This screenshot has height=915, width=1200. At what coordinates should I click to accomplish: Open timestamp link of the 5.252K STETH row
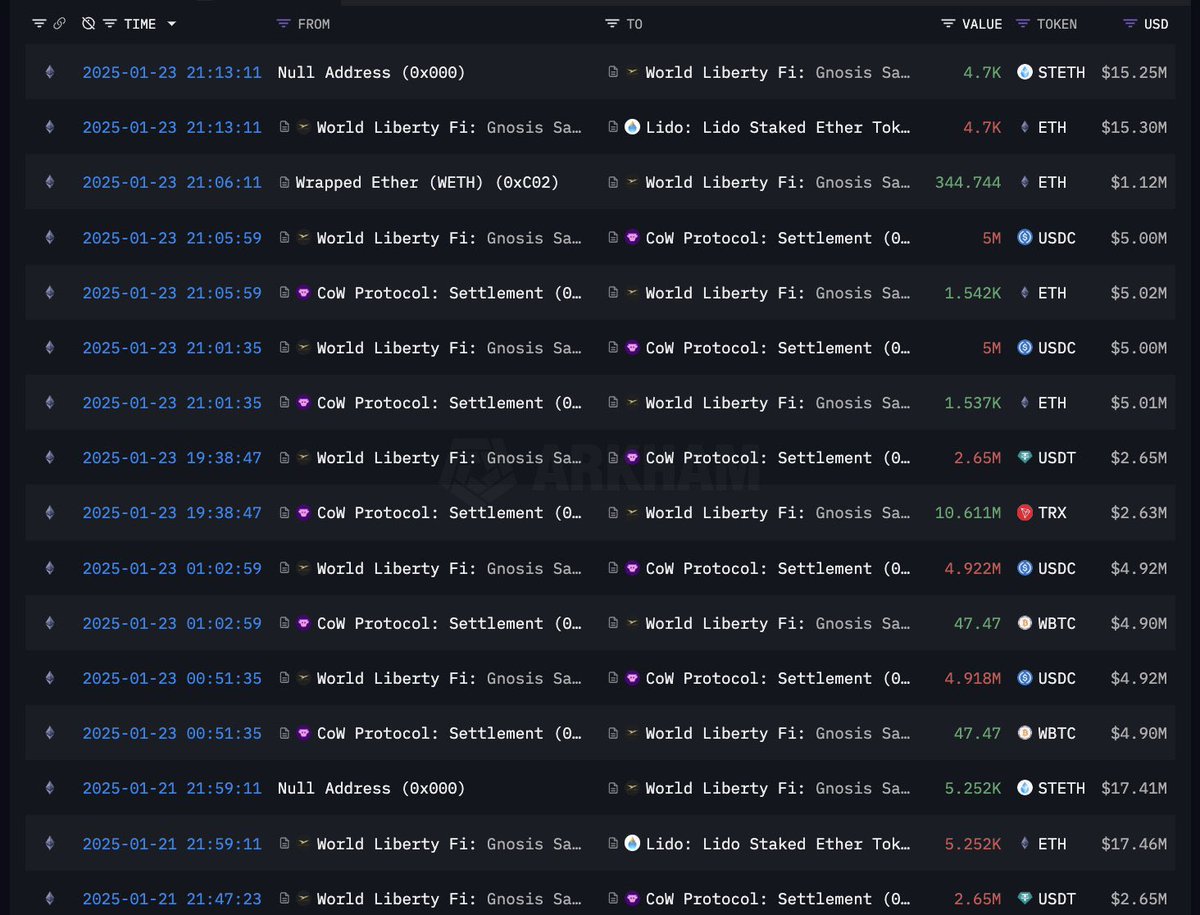pos(172,788)
